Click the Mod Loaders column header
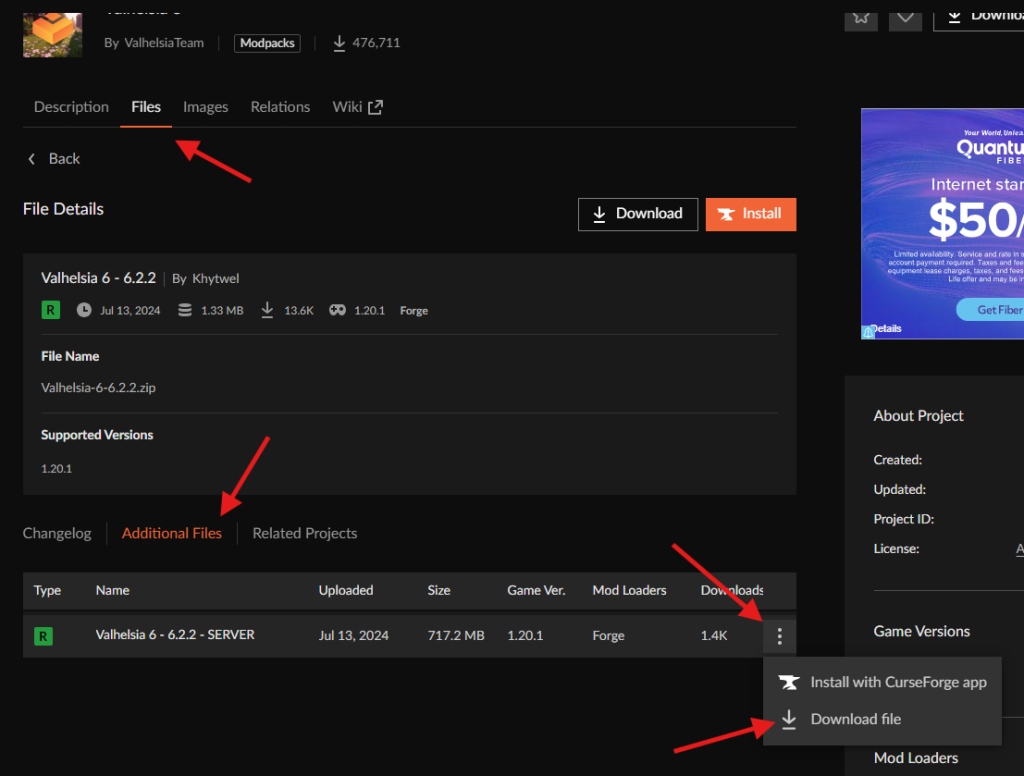The height and width of the screenshot is (776, 1024). click(x=630, y=590)
